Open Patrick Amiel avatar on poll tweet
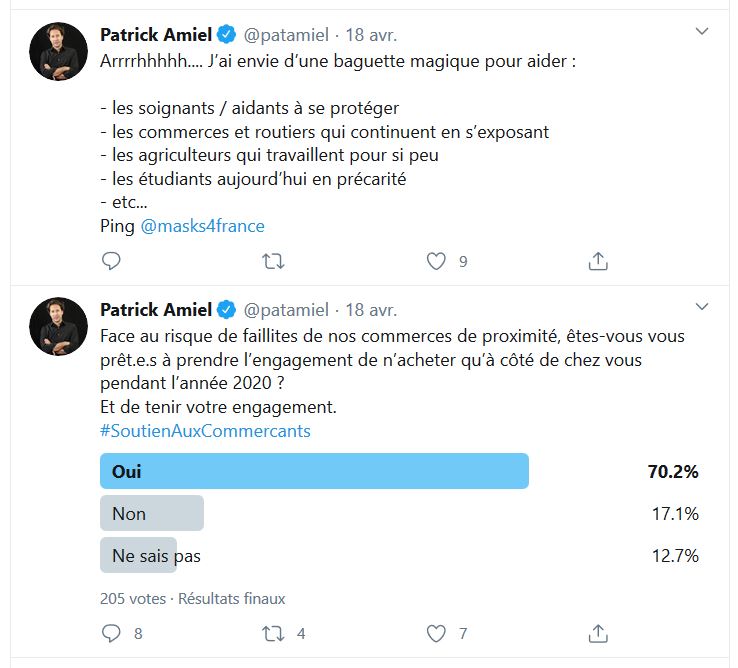This screenshot has width=738, height=668. coord(58,327)
